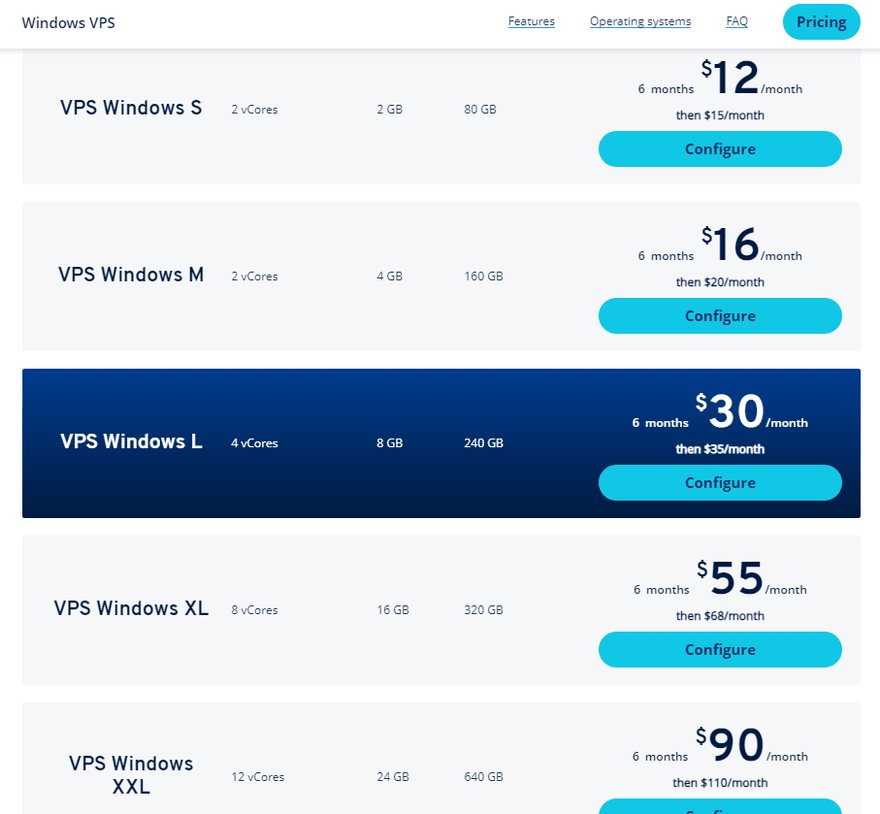Select the VPS Windows S plan name

(131, 107)
